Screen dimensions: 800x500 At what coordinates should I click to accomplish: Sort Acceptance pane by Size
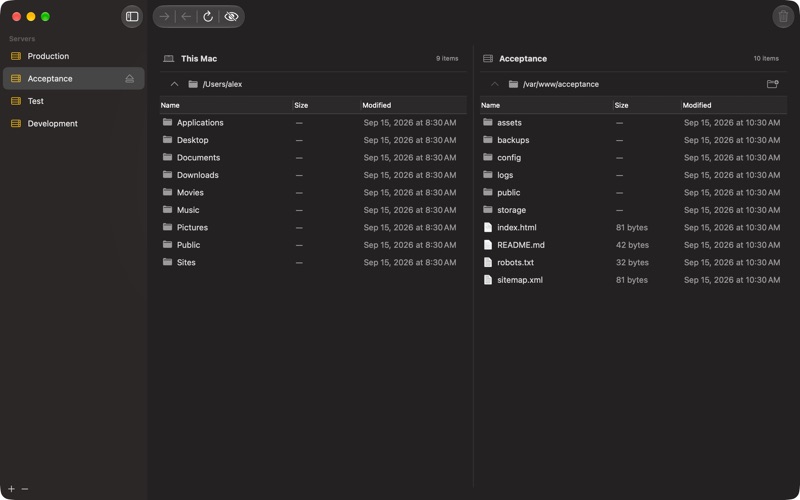coord(647,105)
